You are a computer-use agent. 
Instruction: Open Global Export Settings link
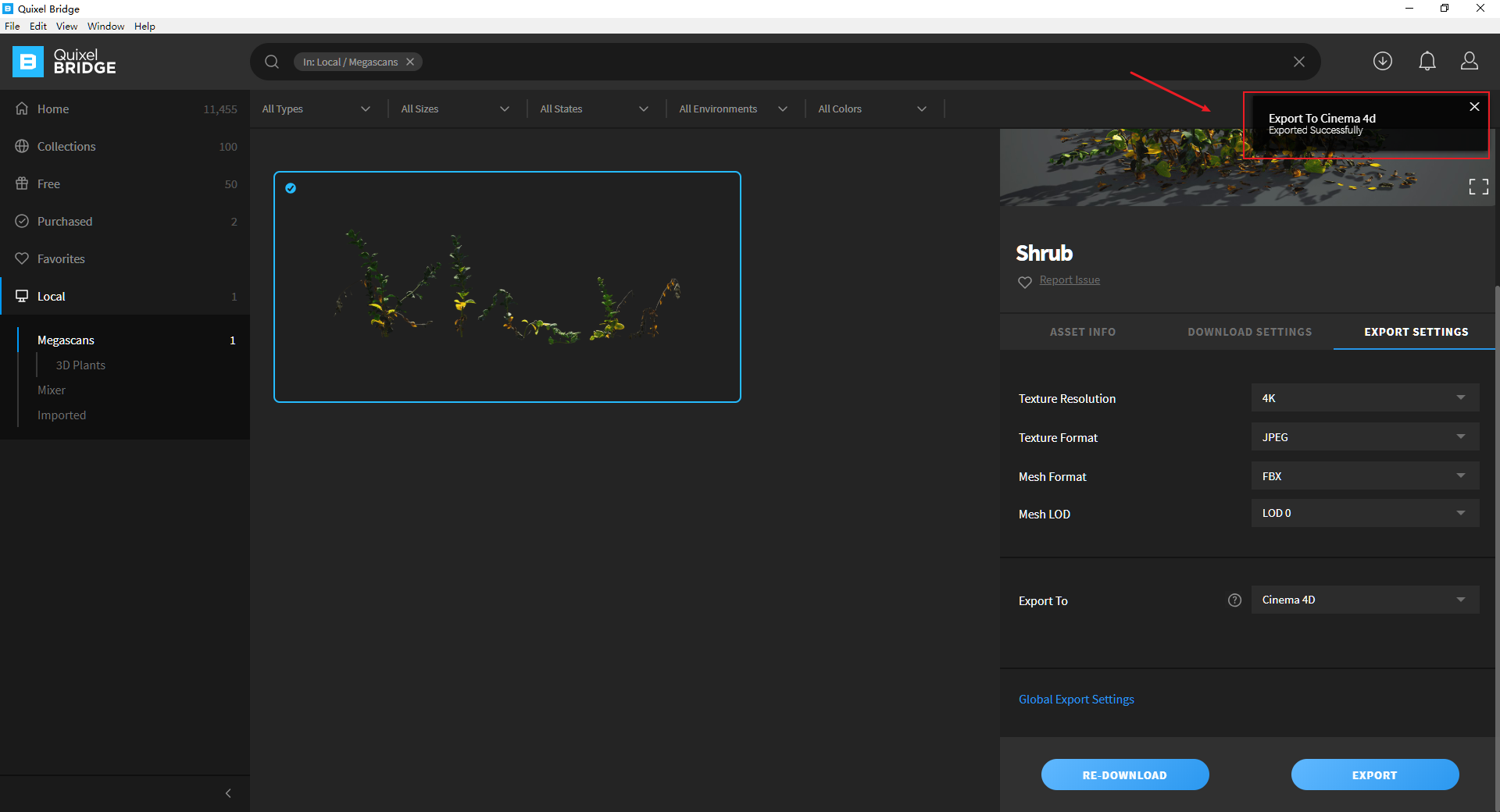point(1076,700)
